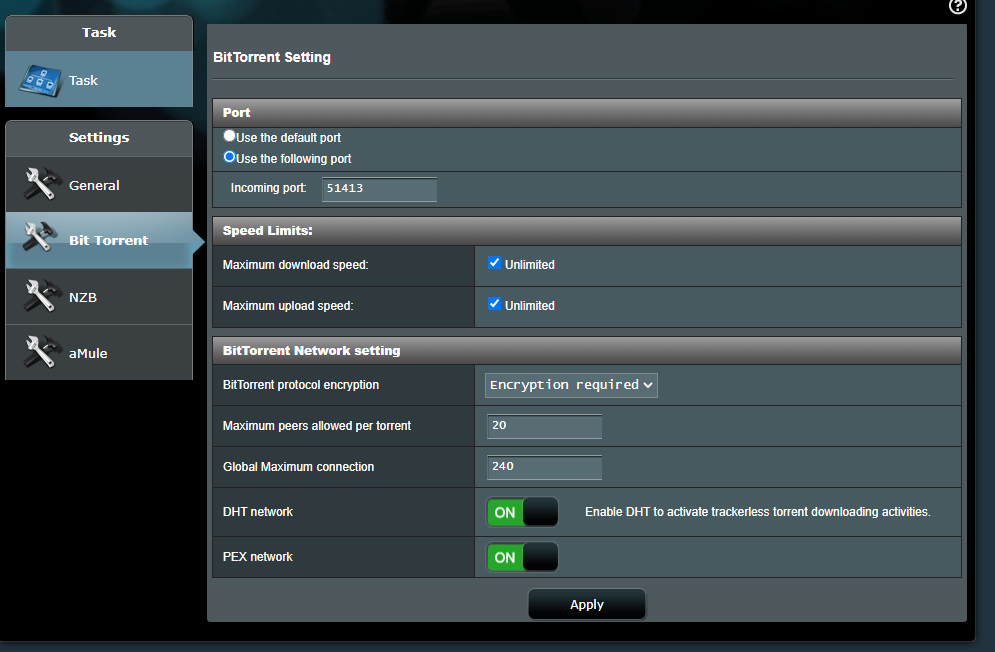Click the BitTorrent Setting page title
995x652 pixels.
pyautogui.click(x=272, y=57)
